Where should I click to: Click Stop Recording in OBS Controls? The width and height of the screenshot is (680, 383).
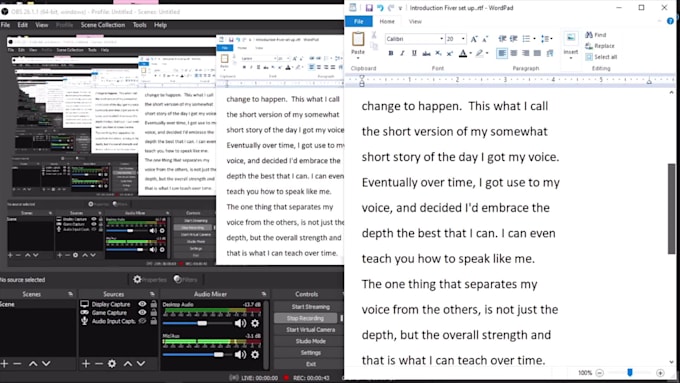tap(305, 318)
